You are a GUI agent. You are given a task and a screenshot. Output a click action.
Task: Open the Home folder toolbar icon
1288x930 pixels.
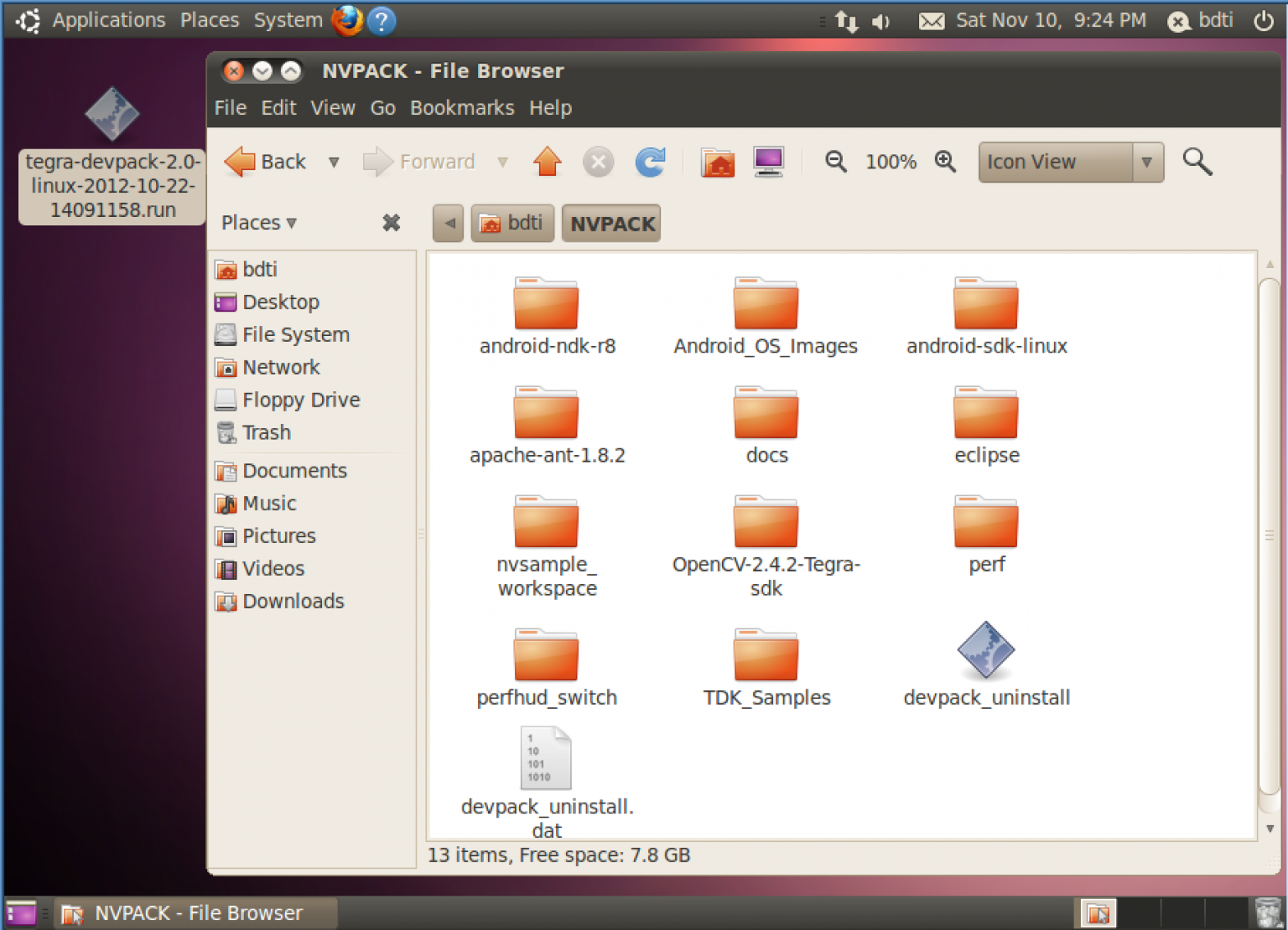click(x=717, y=162)
